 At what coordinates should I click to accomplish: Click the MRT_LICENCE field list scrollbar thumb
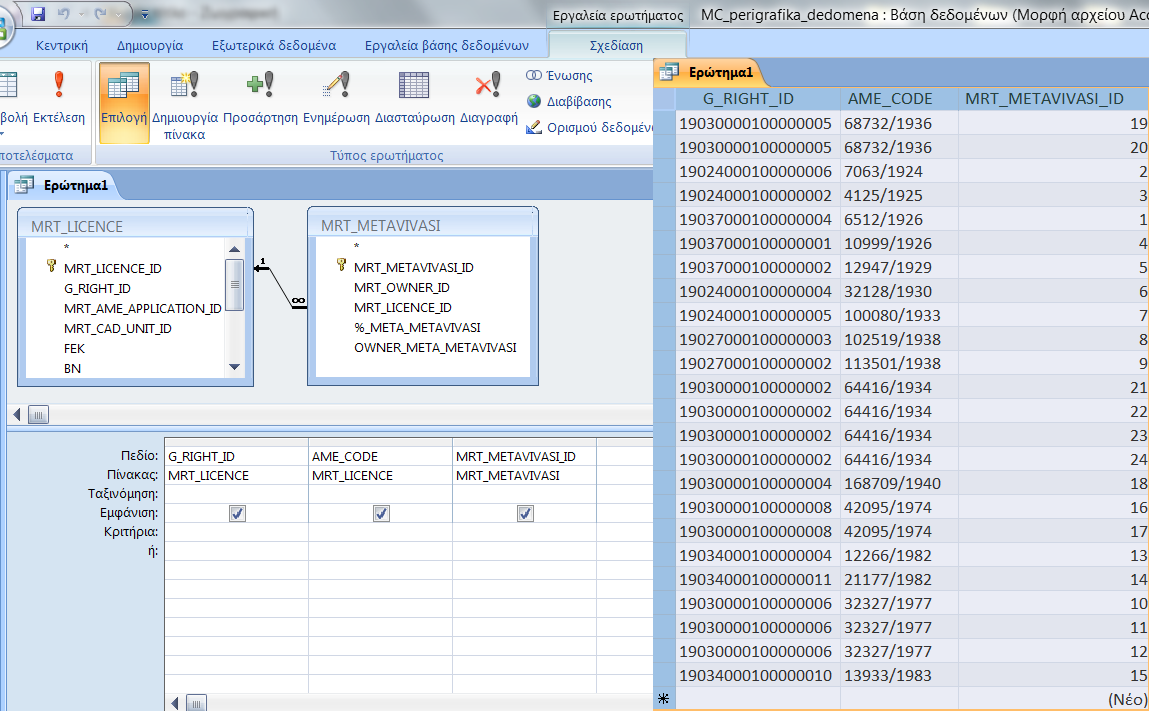click(234, 284)
